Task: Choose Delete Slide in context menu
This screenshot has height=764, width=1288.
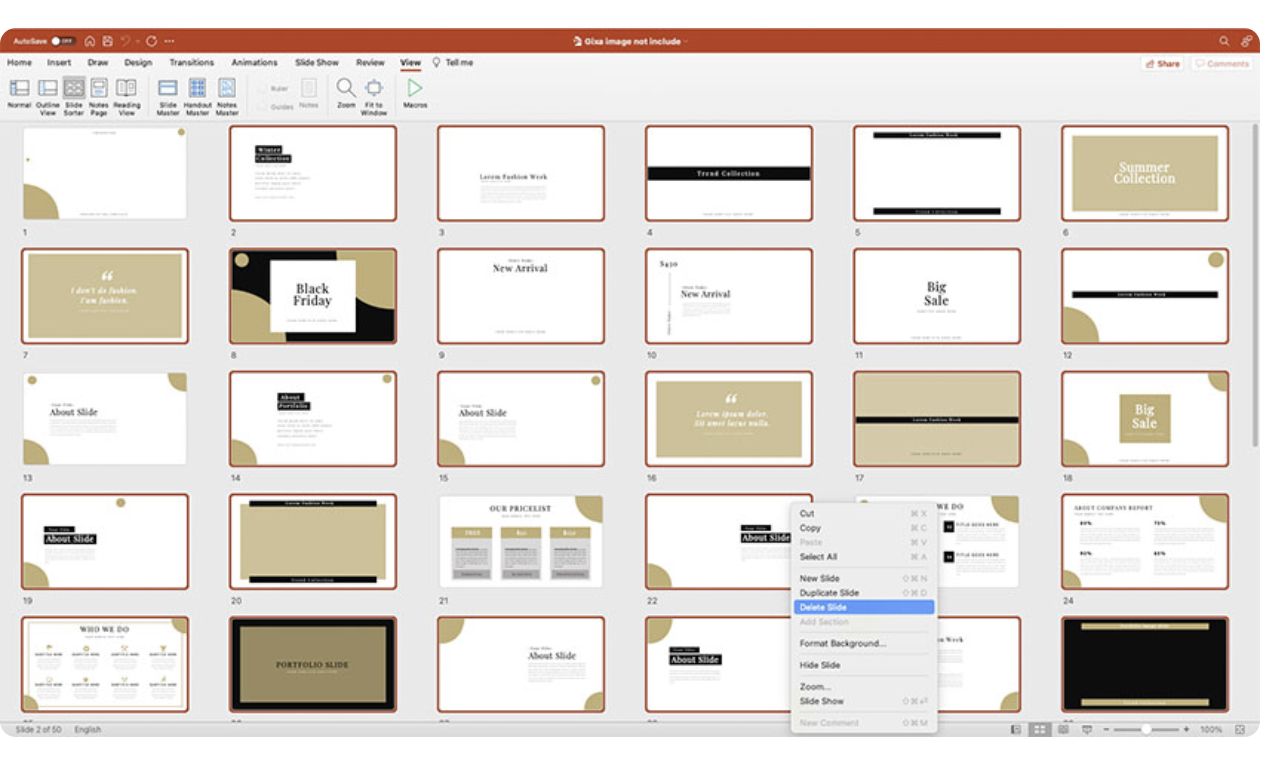Action: pyautogui.click(x=864, y=607)
